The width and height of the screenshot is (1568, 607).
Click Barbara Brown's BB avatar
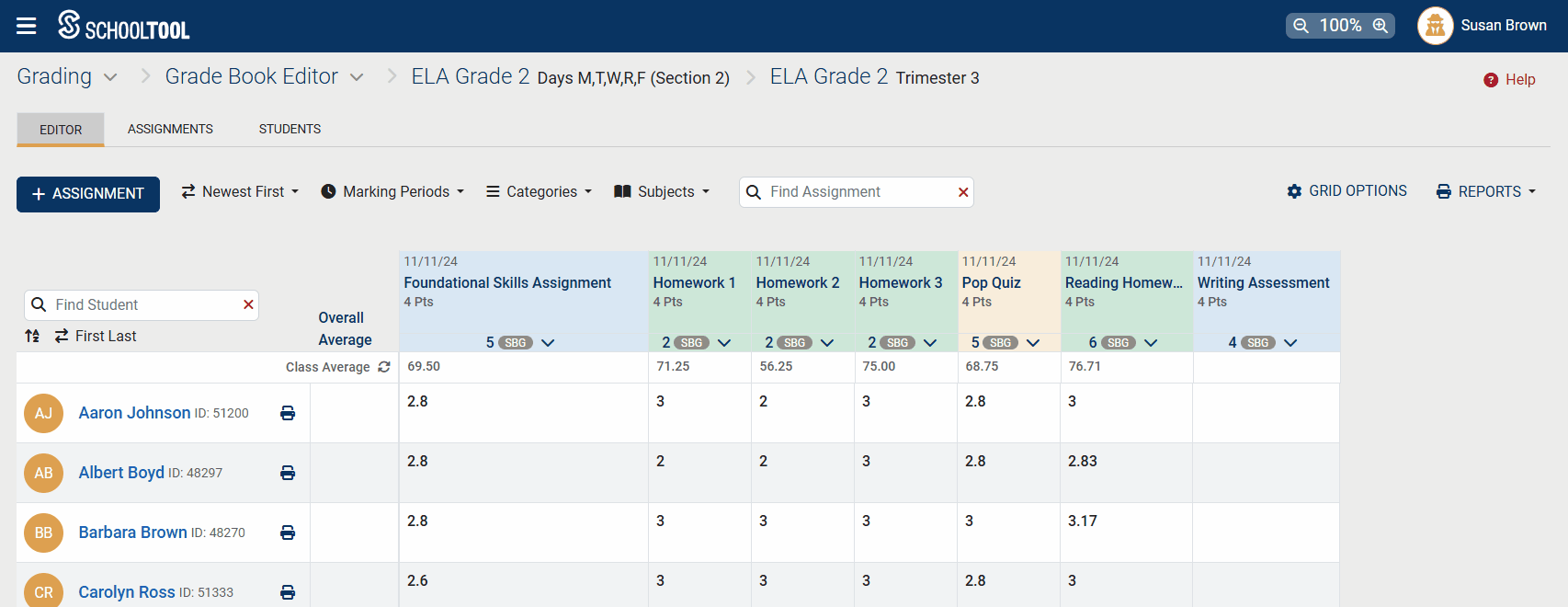pos(43,533)
